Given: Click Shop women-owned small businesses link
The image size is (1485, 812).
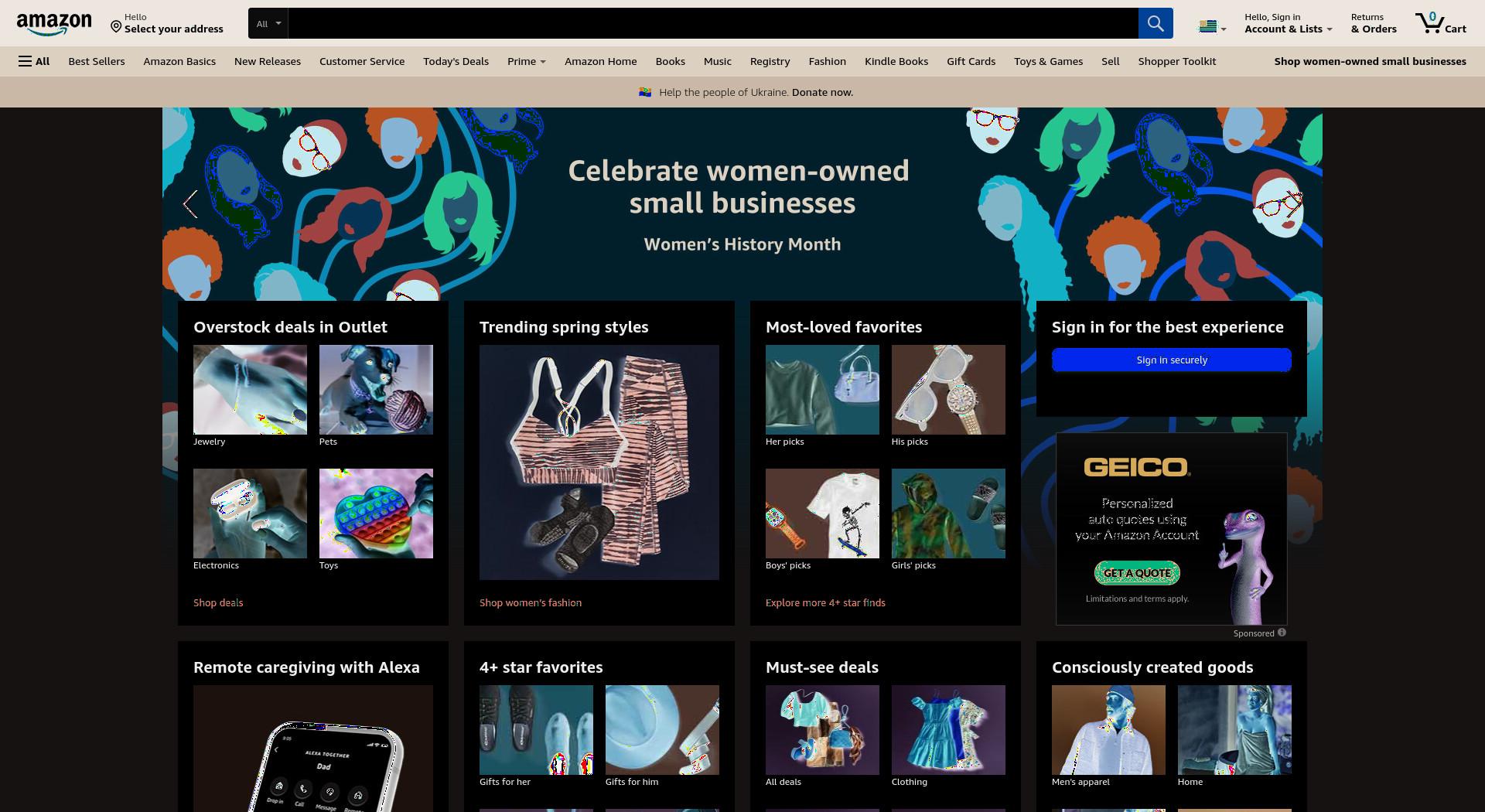Looking at the screenshot, I should (1371, 61).
